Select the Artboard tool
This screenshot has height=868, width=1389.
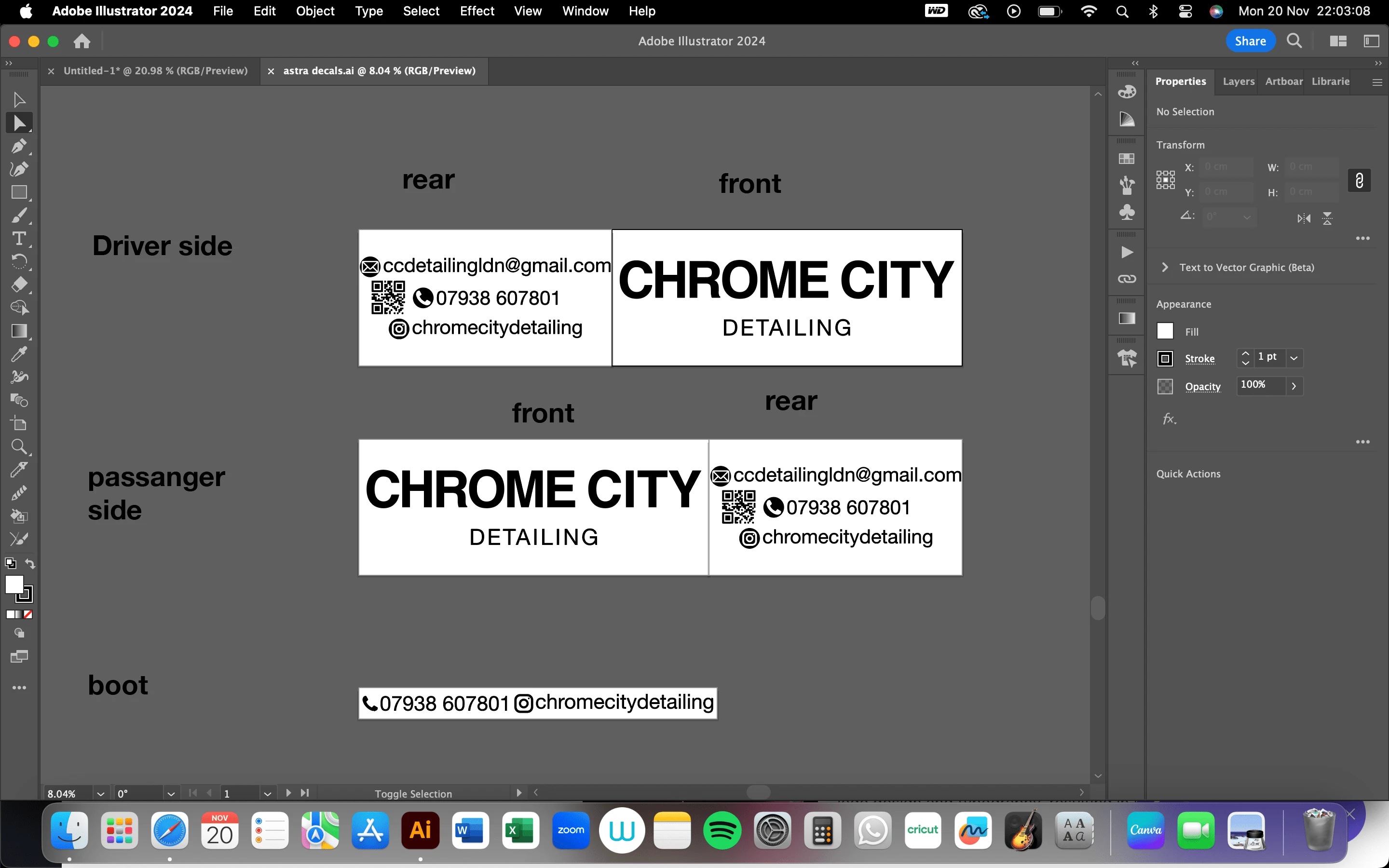(x=19, y=424)
